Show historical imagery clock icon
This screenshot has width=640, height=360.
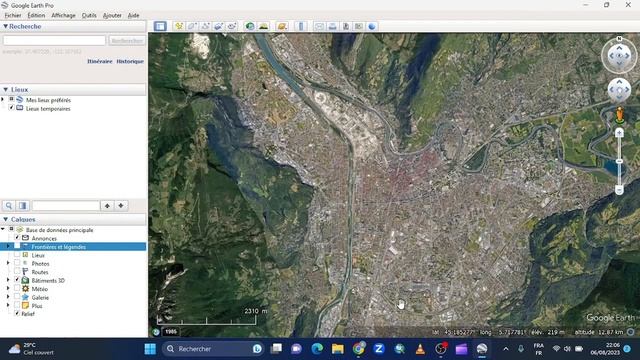click(x=250, y=26)
